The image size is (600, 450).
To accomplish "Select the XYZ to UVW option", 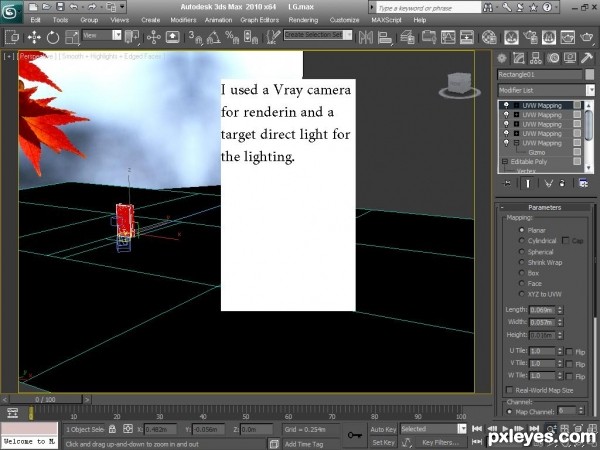I will pyautogui.click(x=521, y=294).
